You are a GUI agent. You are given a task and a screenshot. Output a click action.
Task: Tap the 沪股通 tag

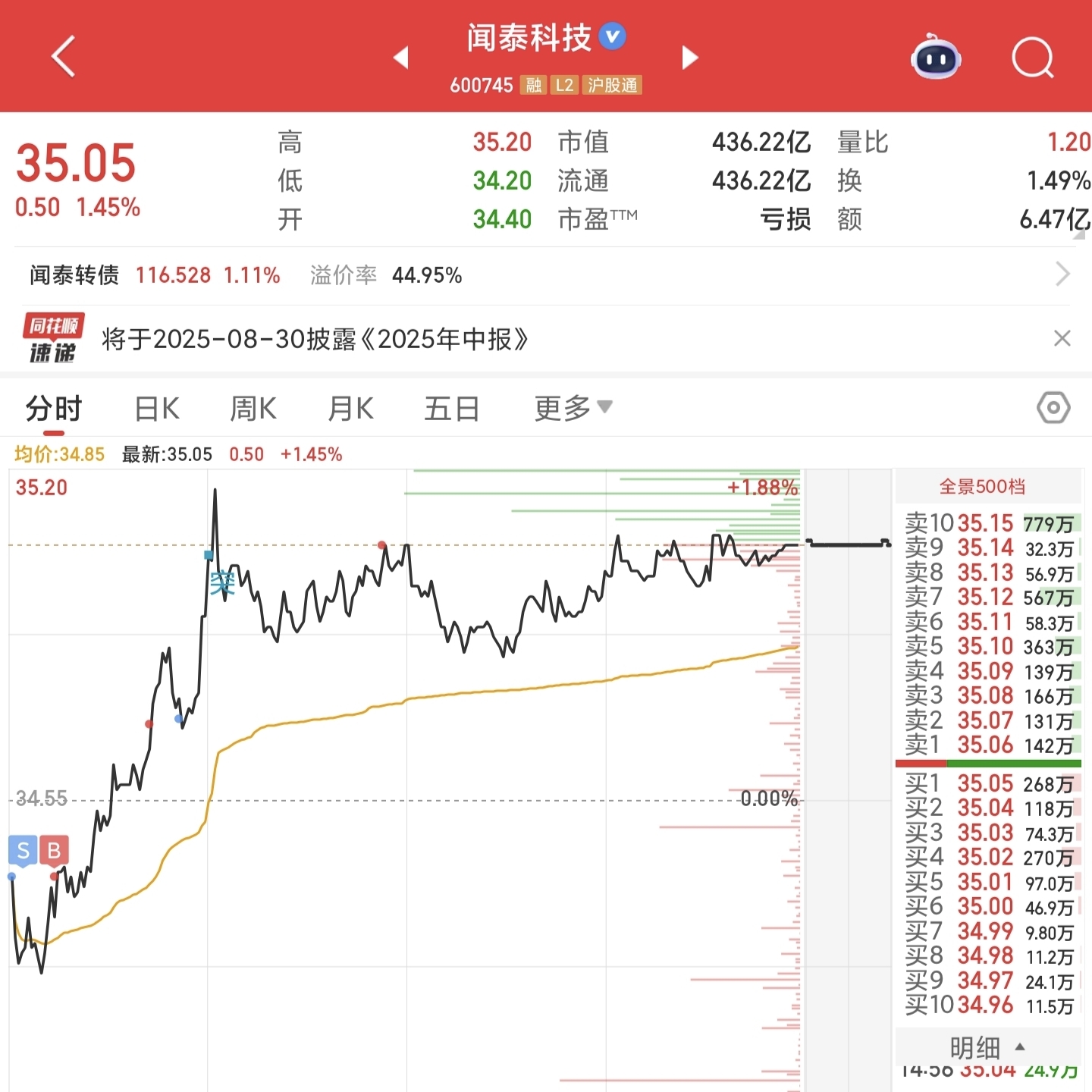point(612,85)
